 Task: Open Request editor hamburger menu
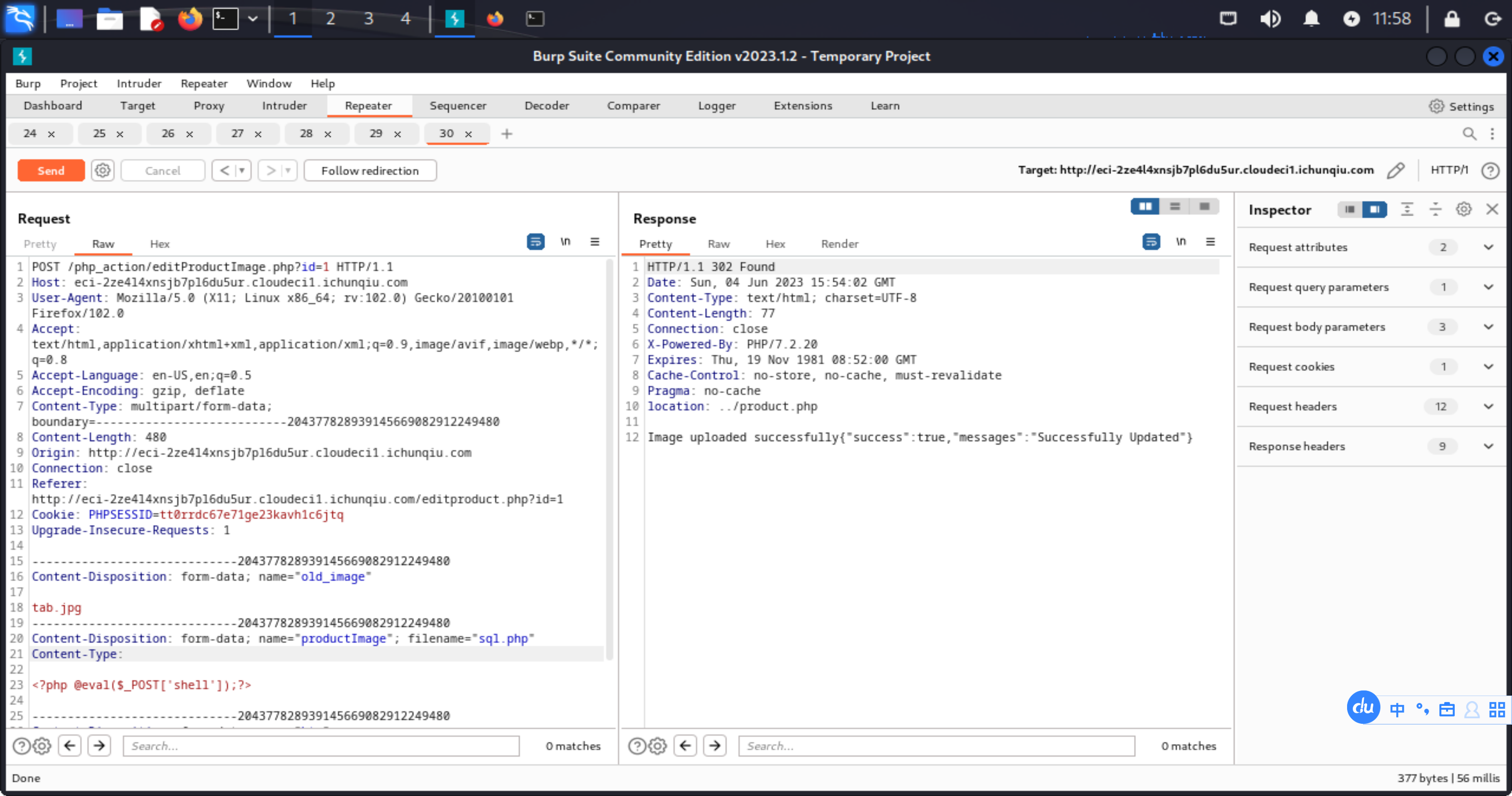[x=595, y=241]
